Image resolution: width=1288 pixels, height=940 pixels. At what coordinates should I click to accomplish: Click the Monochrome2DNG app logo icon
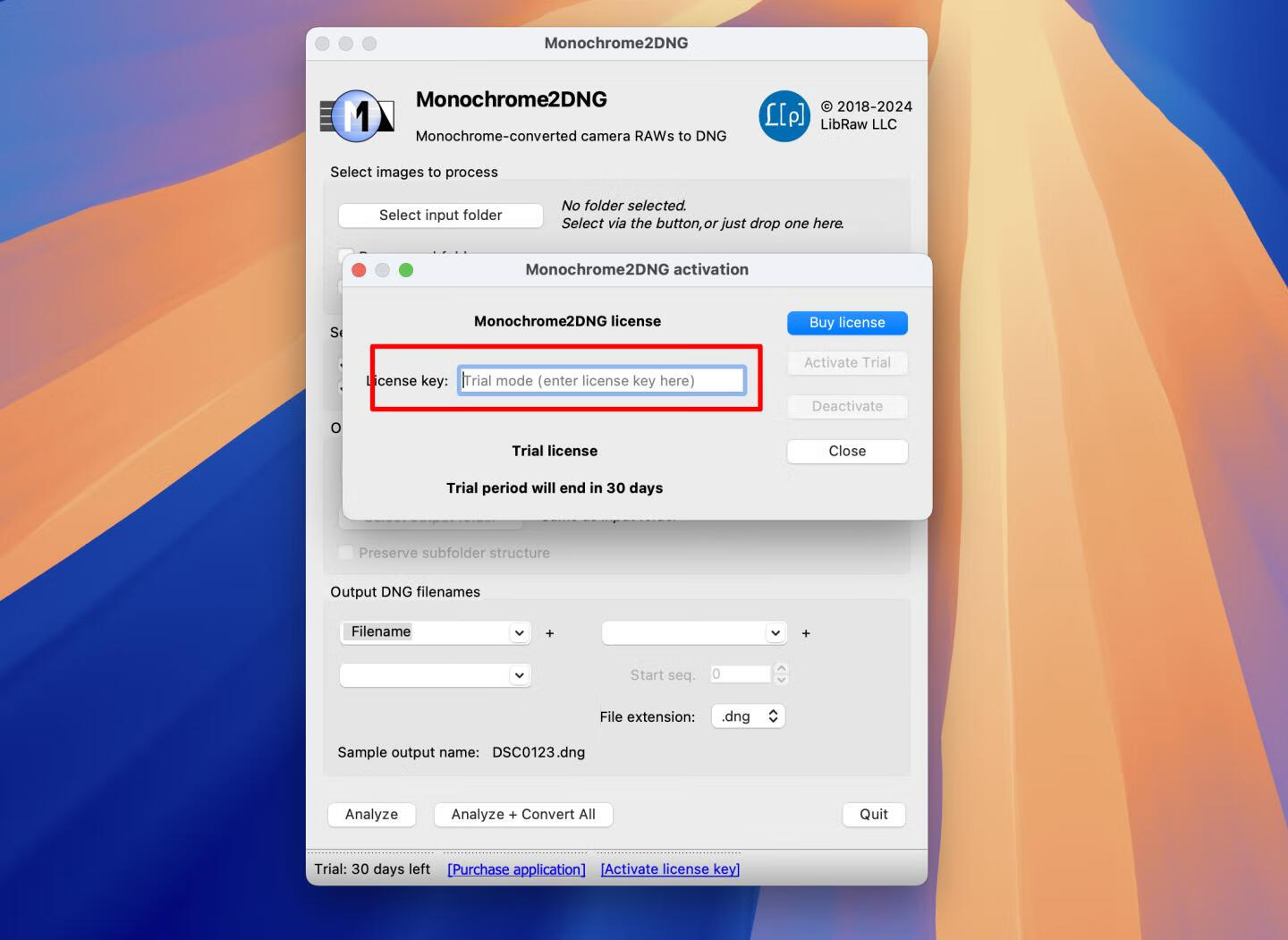(358, 116)
